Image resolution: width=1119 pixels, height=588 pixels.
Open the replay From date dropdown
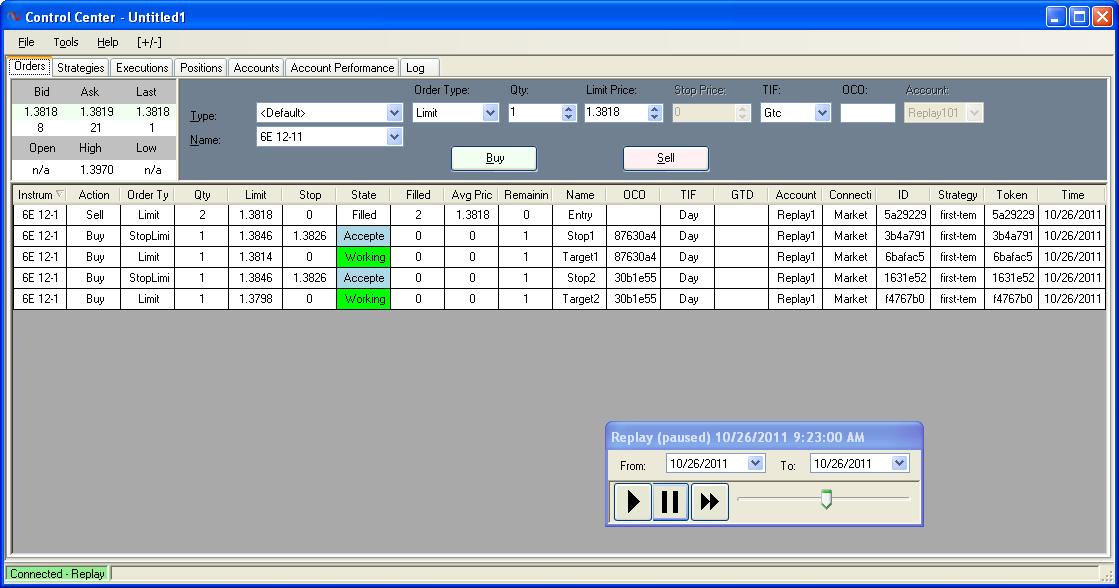pos(755,463)
